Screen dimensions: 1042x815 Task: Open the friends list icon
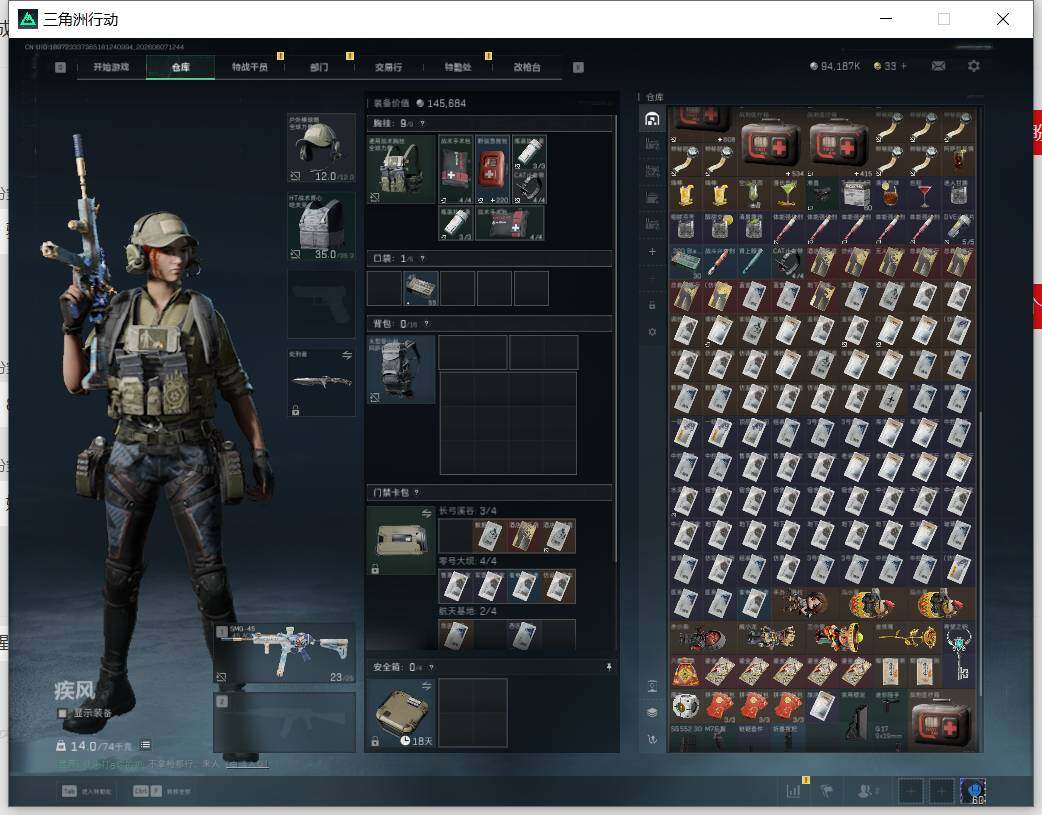(x=865, y=791)
